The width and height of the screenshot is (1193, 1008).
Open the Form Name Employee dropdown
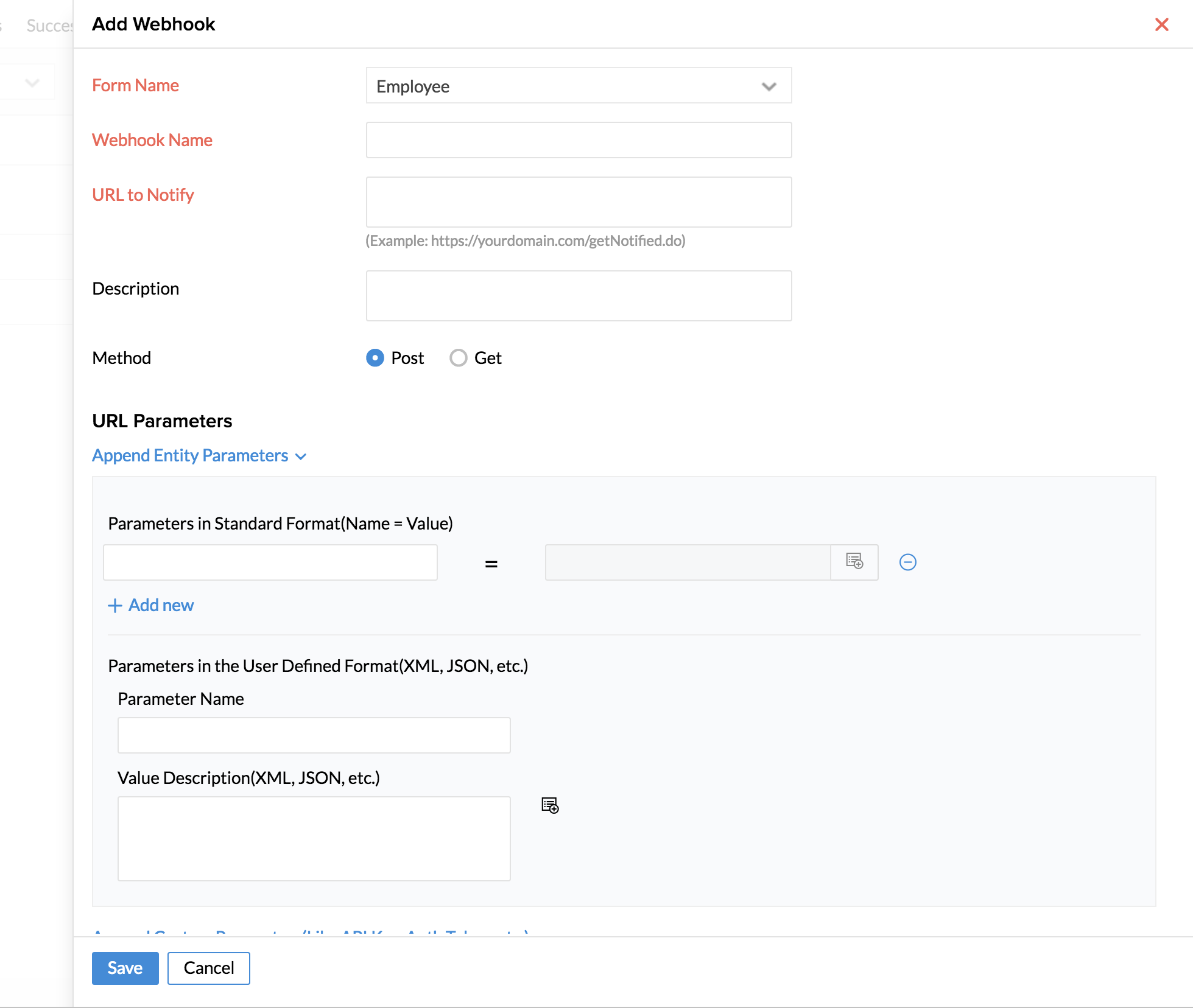pos(578,86)
